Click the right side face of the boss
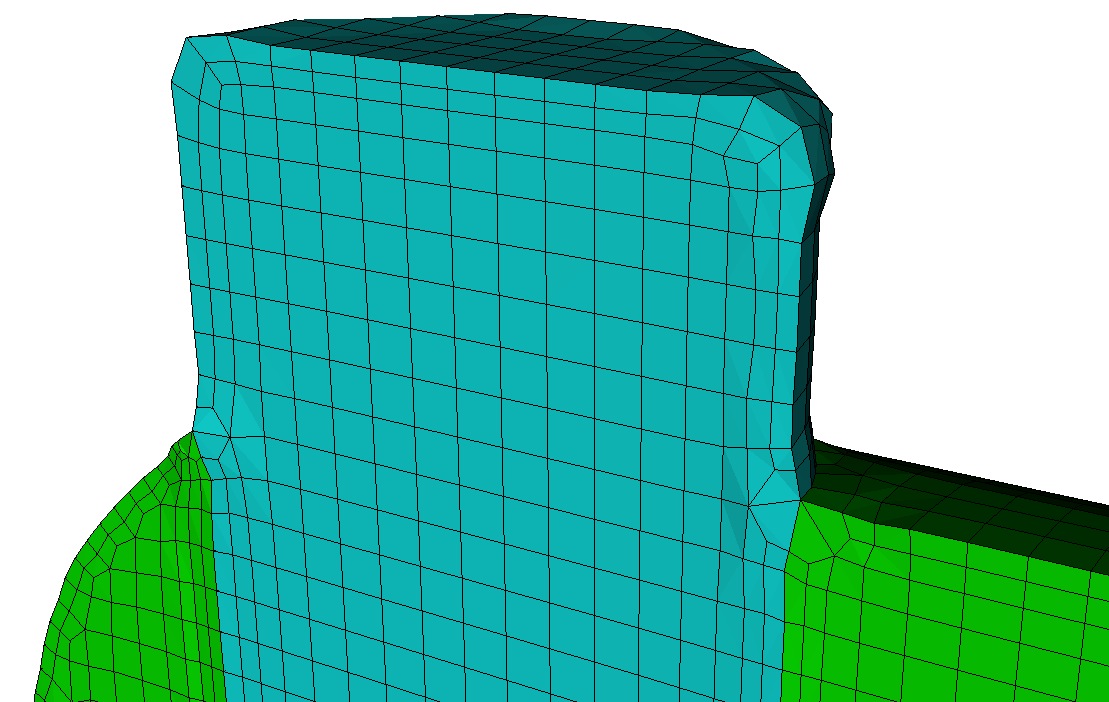 tap(805, 300)
